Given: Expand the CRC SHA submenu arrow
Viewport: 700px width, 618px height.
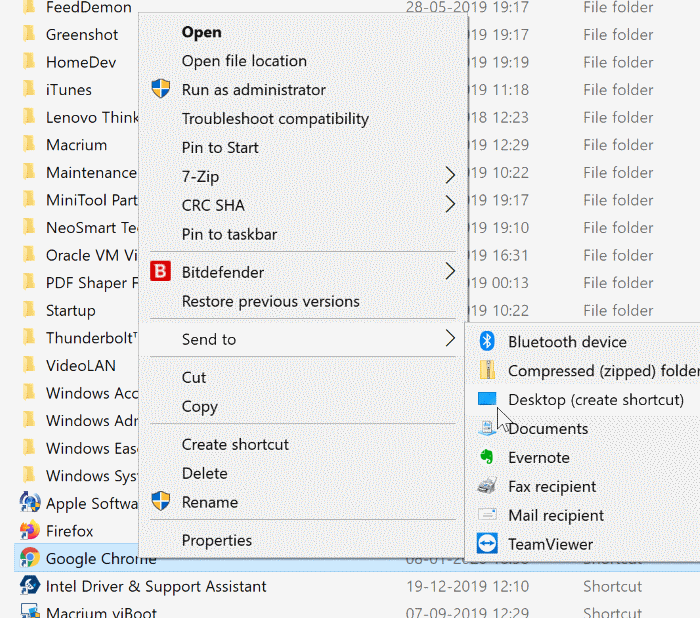Looking at the screenshot, I should [450, 206].
